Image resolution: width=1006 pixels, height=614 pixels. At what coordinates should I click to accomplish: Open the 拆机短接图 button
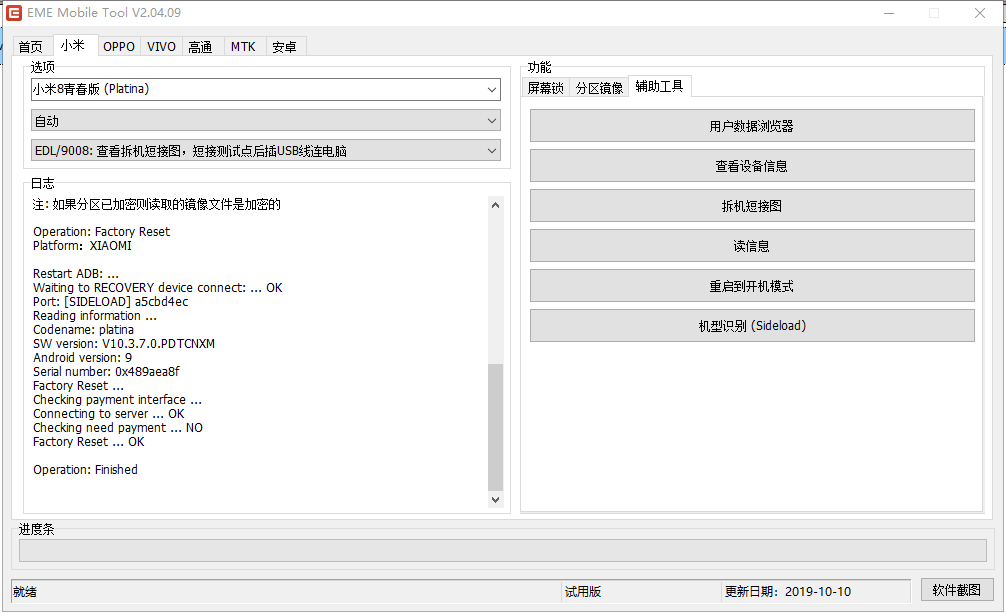click(752, 206)
